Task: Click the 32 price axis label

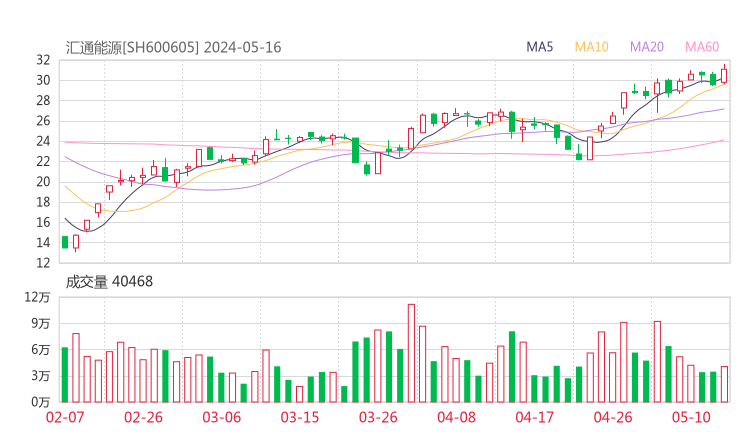Action: point(43,60)
